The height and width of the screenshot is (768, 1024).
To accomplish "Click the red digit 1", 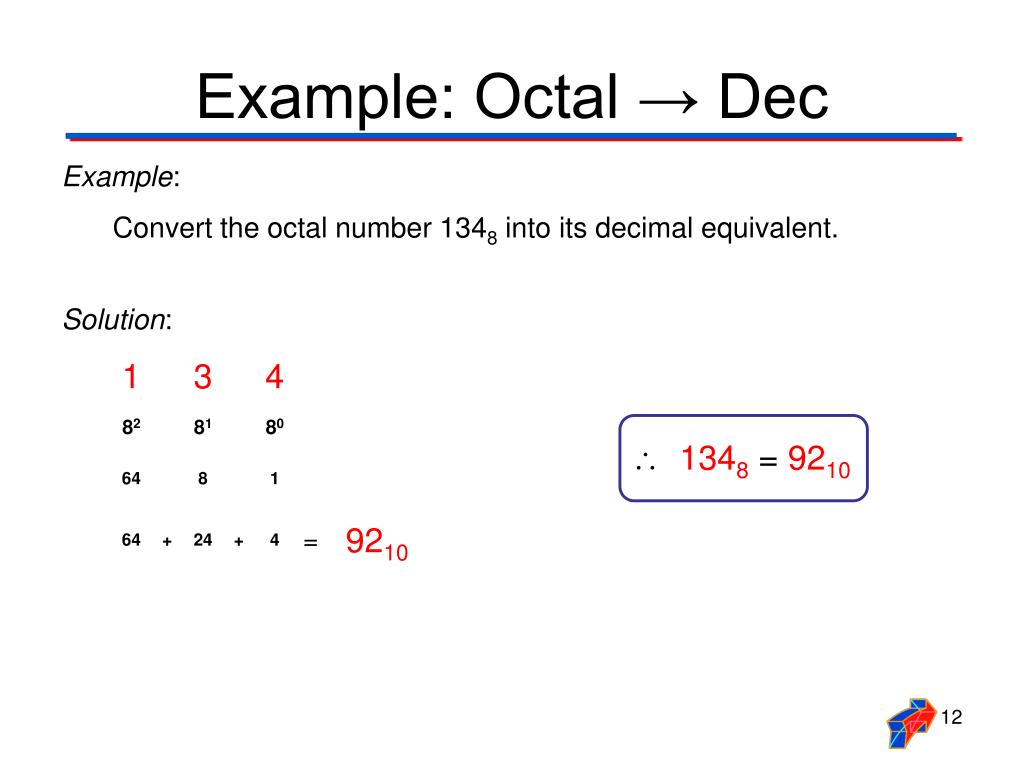I will pyautogui.click(x=131, y=377).
